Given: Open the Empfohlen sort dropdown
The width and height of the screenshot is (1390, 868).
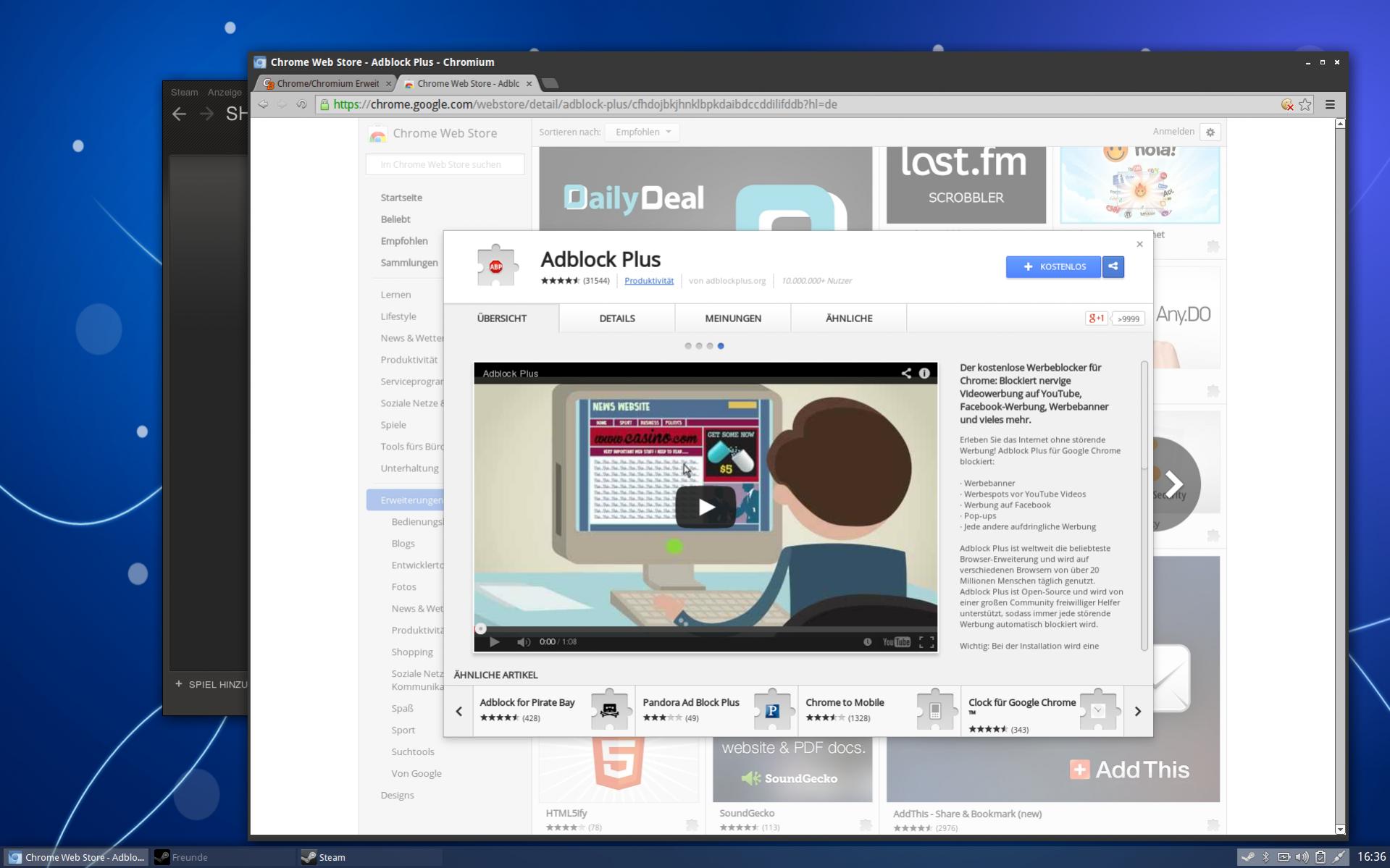Looking at the screenshot, I should pos(642,132).
